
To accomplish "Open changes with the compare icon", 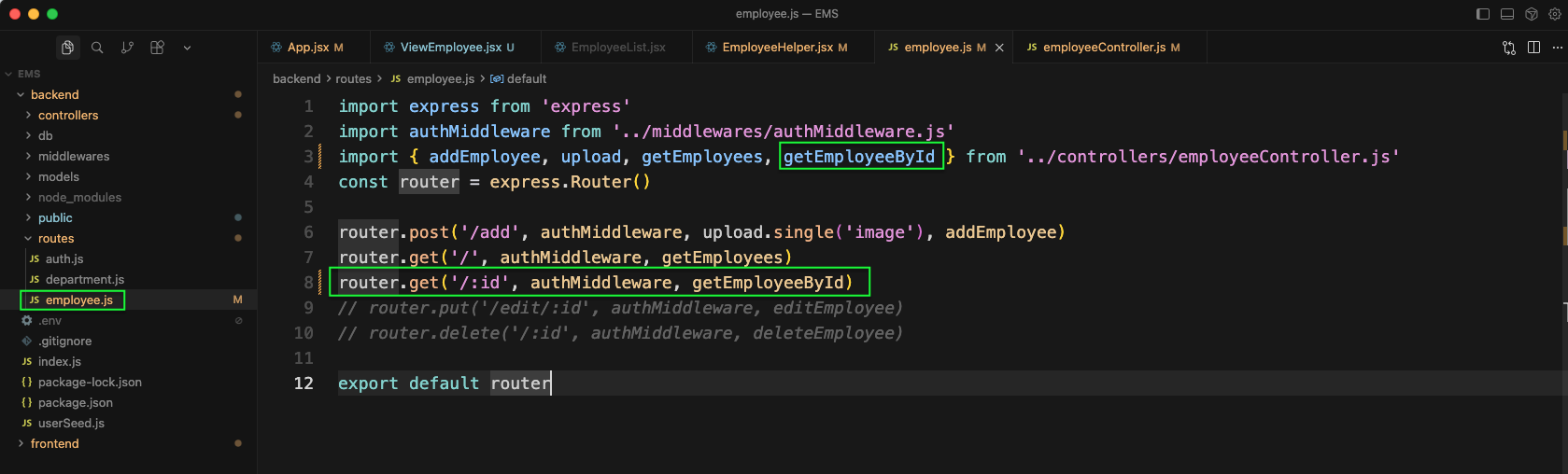I will click(1509, 48).
